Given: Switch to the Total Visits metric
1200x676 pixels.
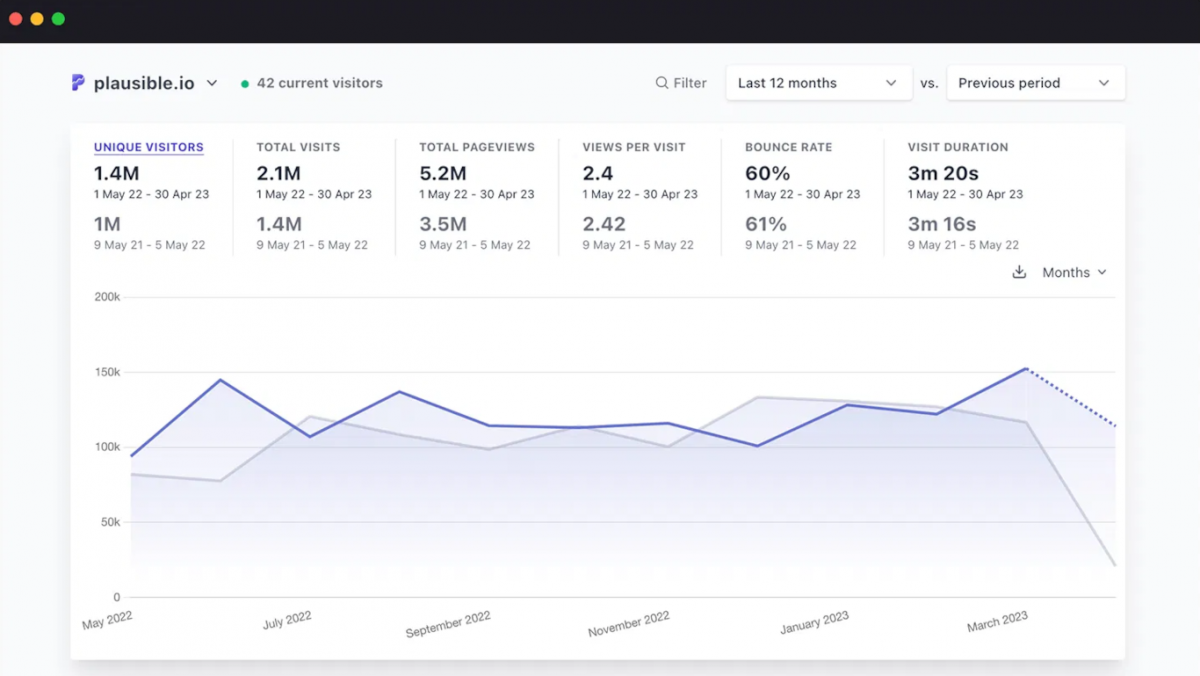Looking at the screenshot, I should 298,147.
